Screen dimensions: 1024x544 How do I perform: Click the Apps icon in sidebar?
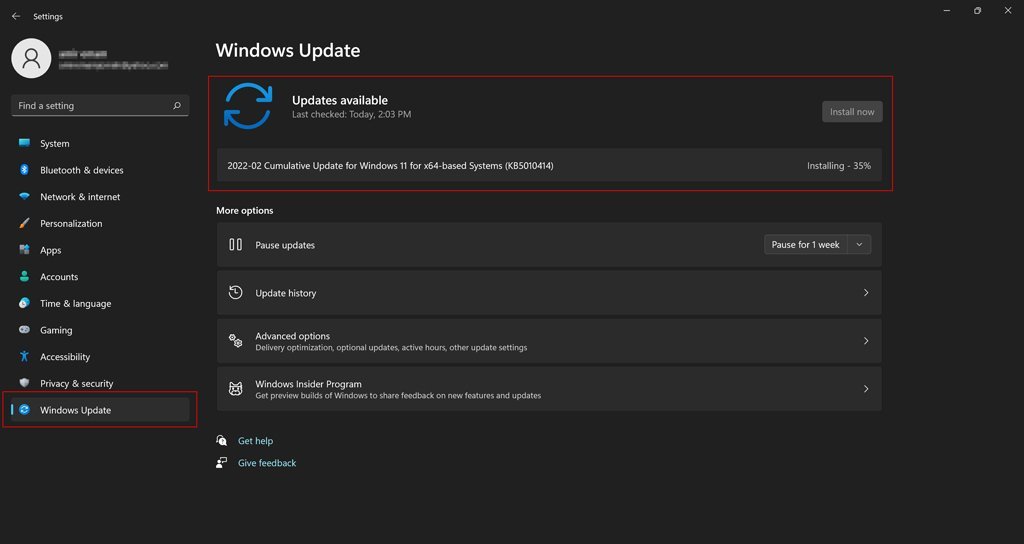[24, 249]
